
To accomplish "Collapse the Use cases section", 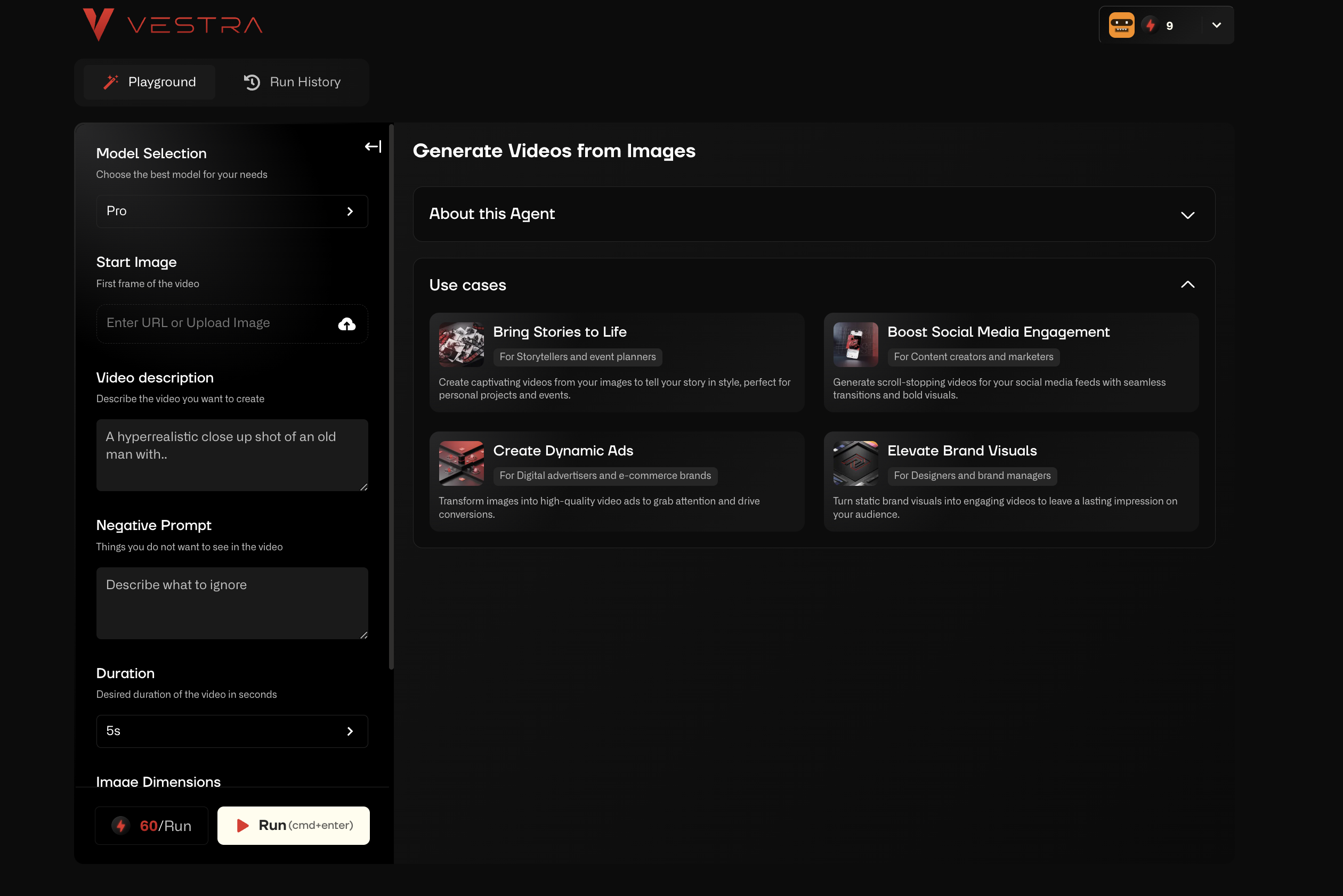I will click(1187, 284).
